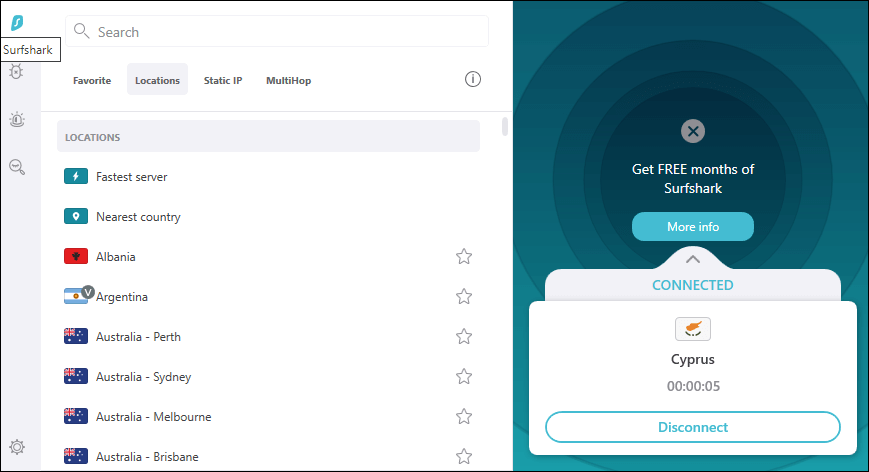This screenshot has width=869, height=472.
Task: Open the Search magnifier icon in sidebar
Action: pos(17,167)
